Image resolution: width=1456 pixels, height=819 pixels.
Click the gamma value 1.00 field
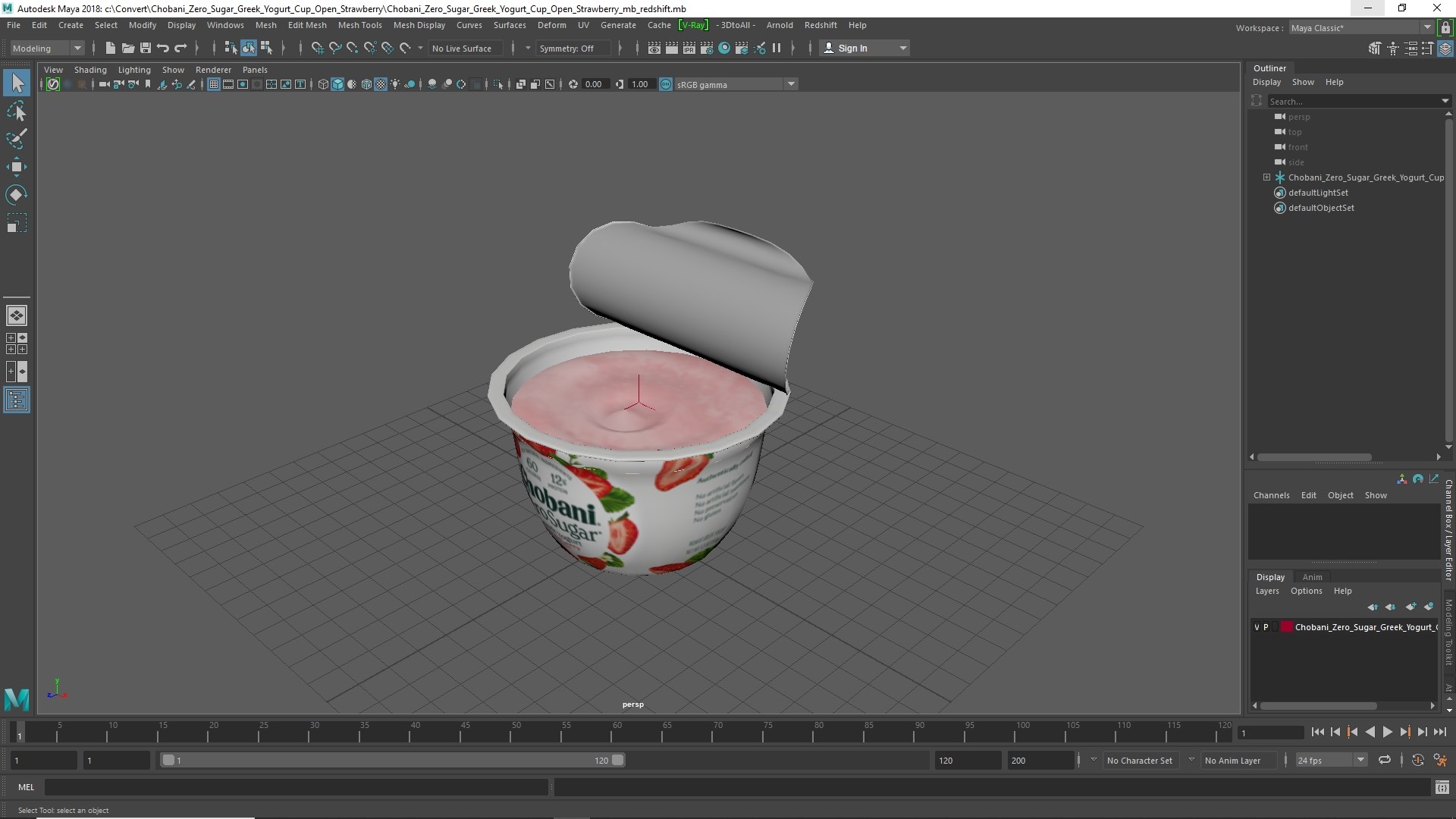[640, 84]
